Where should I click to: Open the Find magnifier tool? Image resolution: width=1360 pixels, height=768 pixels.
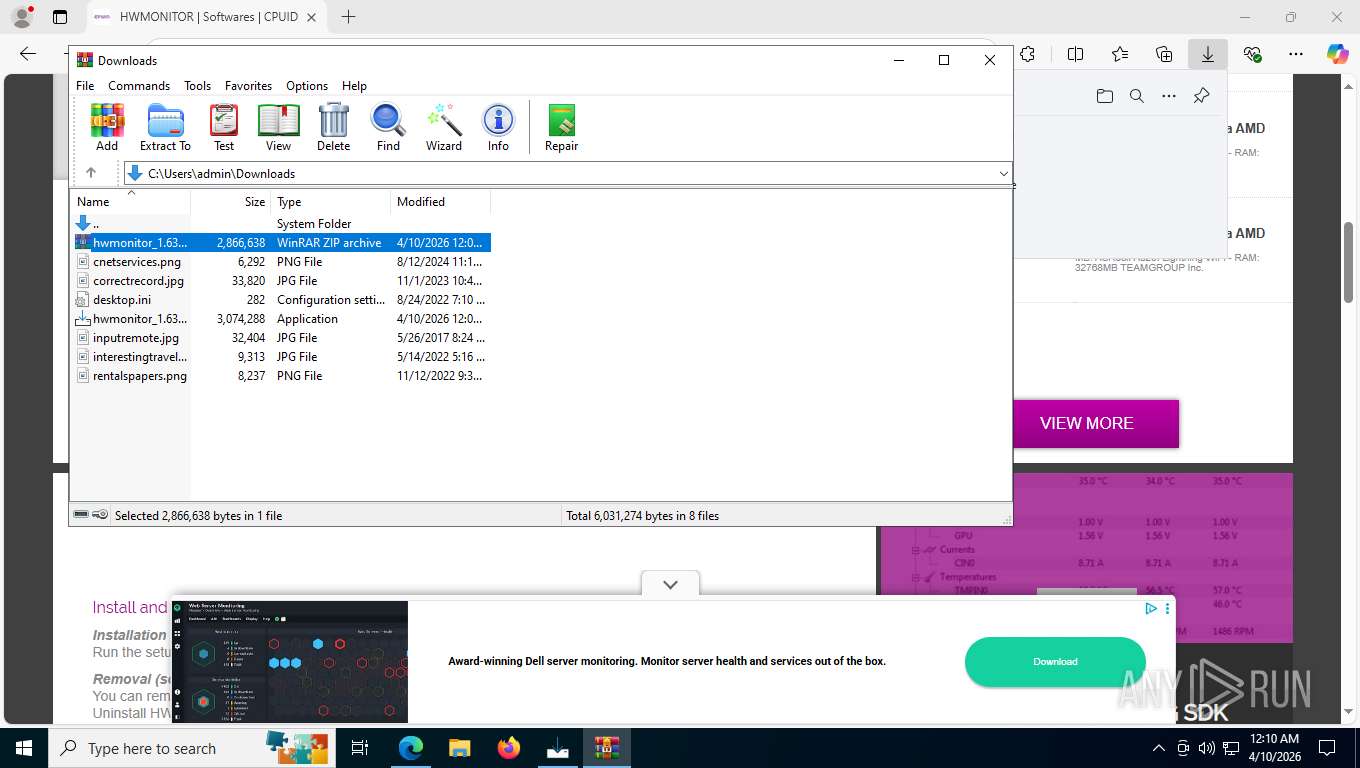388,127
